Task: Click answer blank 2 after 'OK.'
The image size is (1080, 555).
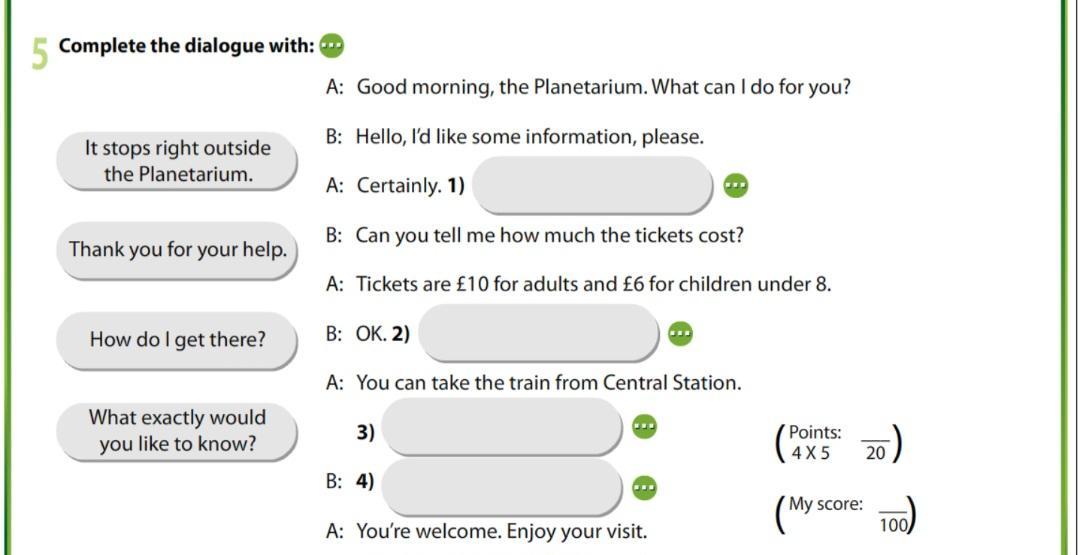Action: pos(539,333)
